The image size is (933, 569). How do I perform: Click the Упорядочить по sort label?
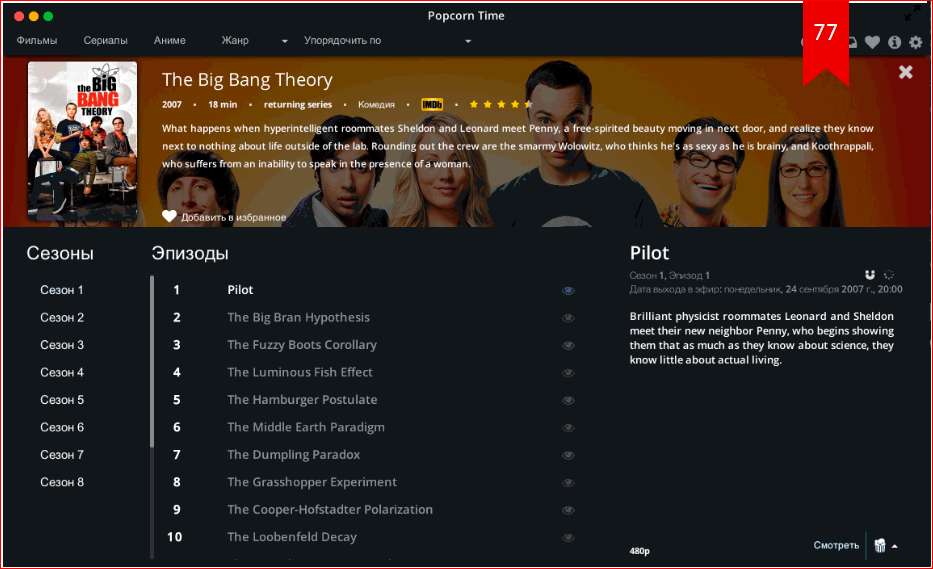pos(342,40)
